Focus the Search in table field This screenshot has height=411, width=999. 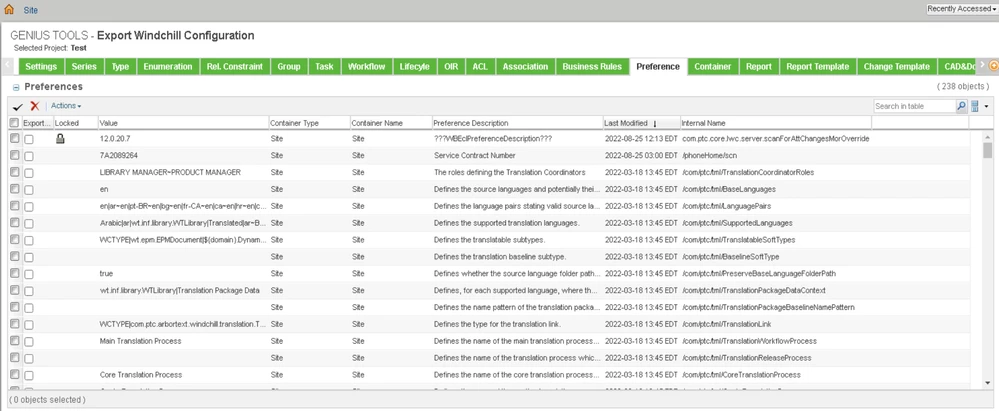click(914, 106)
